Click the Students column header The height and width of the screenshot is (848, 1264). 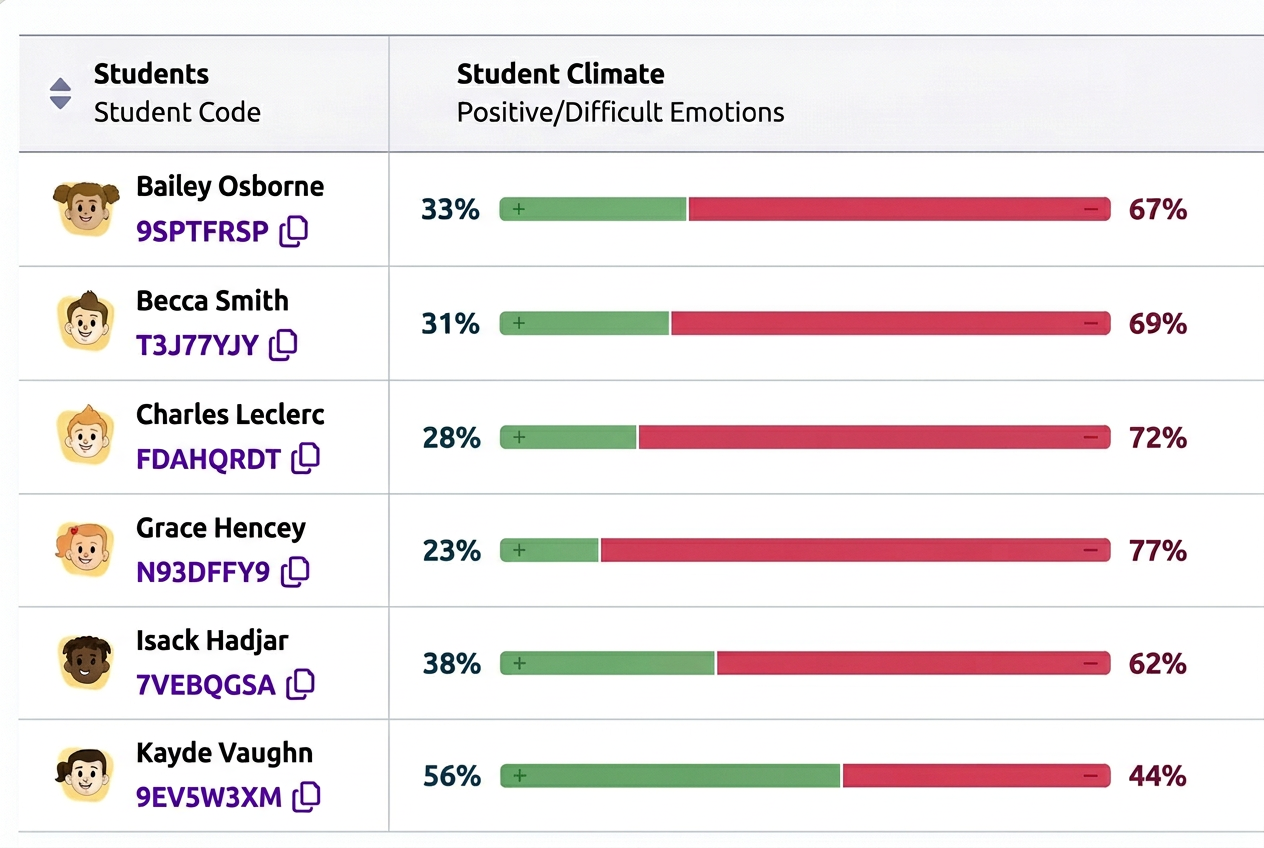click(151, 74)
